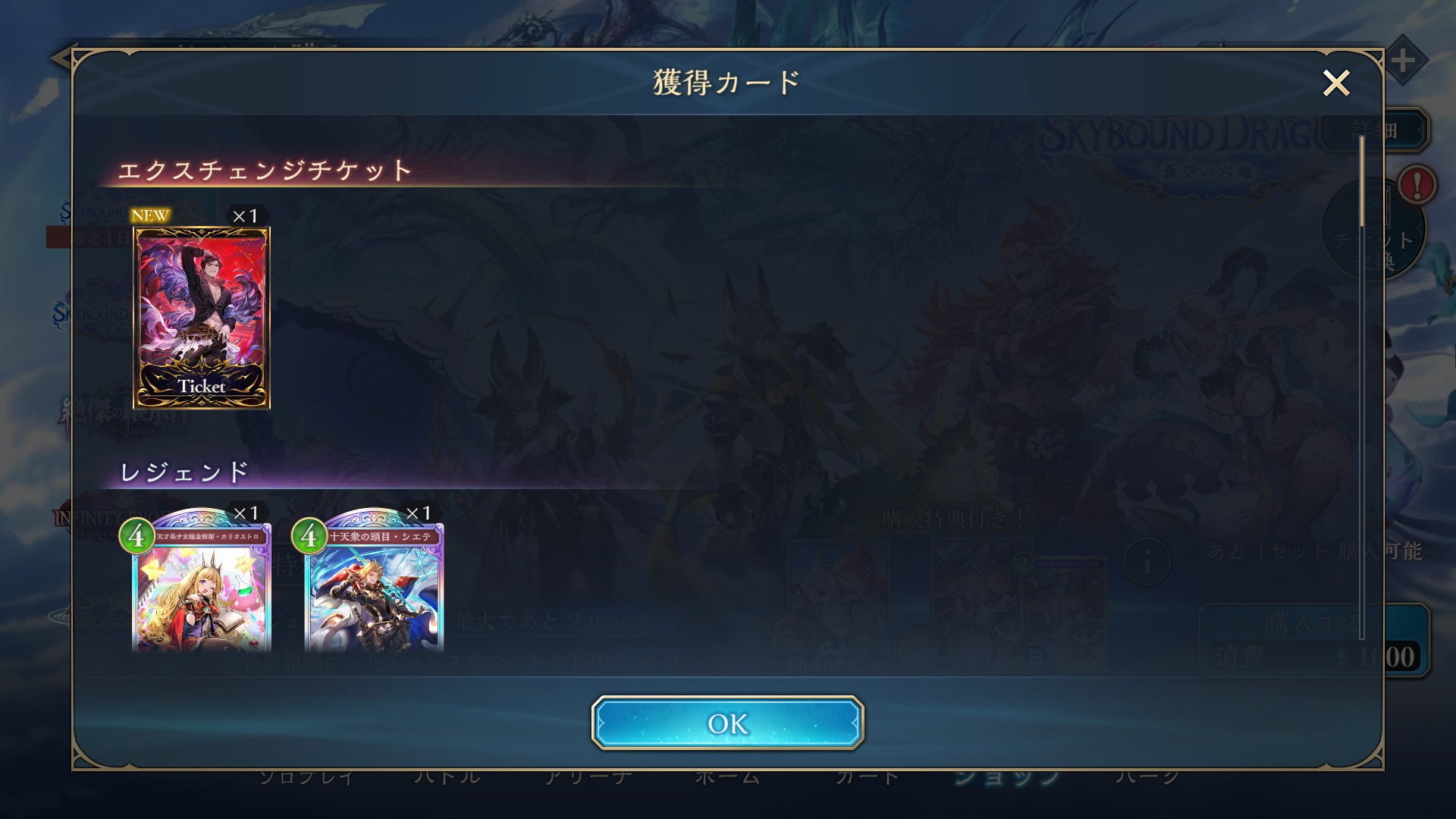Tap cost 4 gem on シエテ card

309,536
